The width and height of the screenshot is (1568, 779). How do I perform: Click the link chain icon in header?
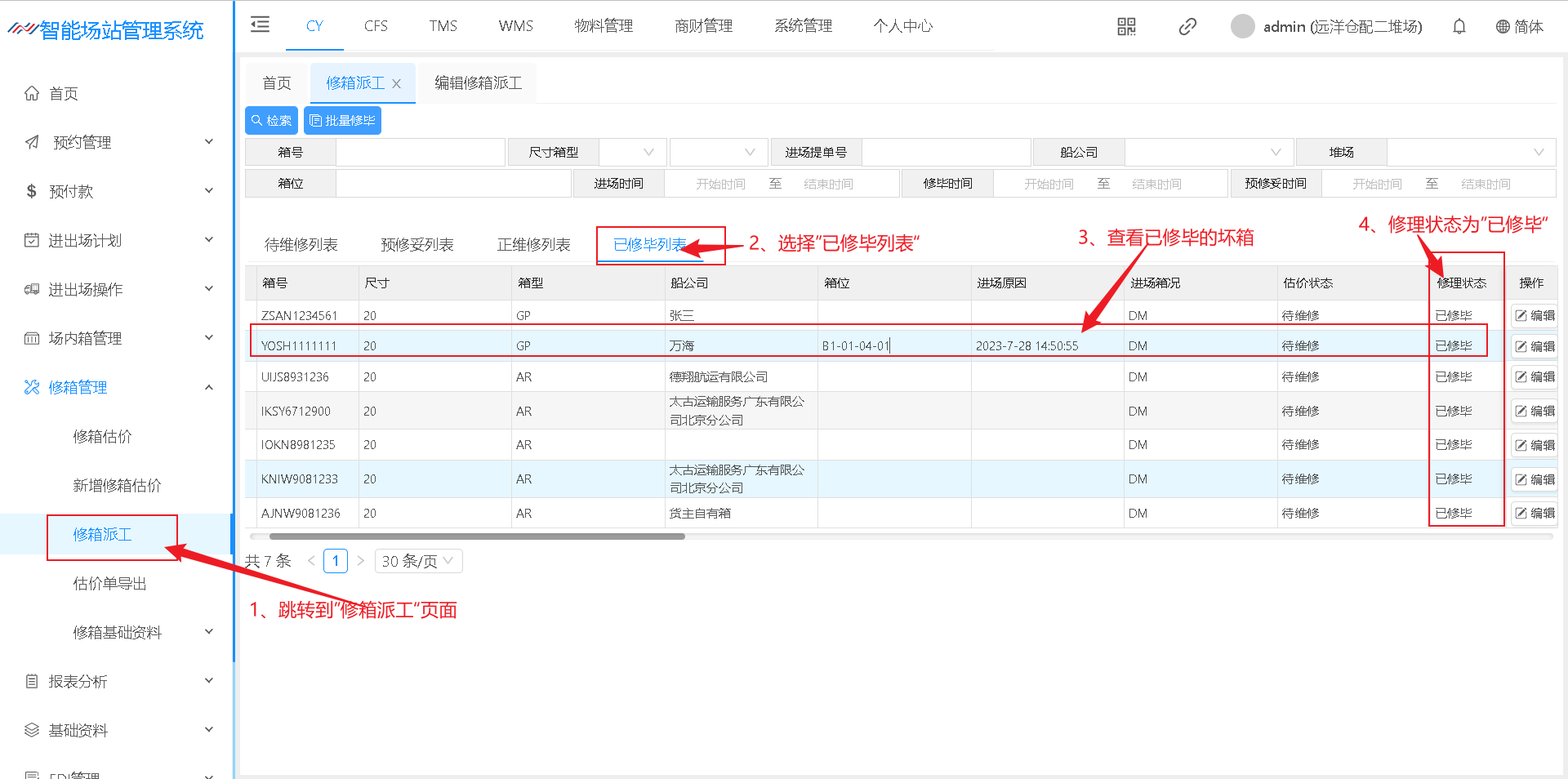tap(1187, 27)
